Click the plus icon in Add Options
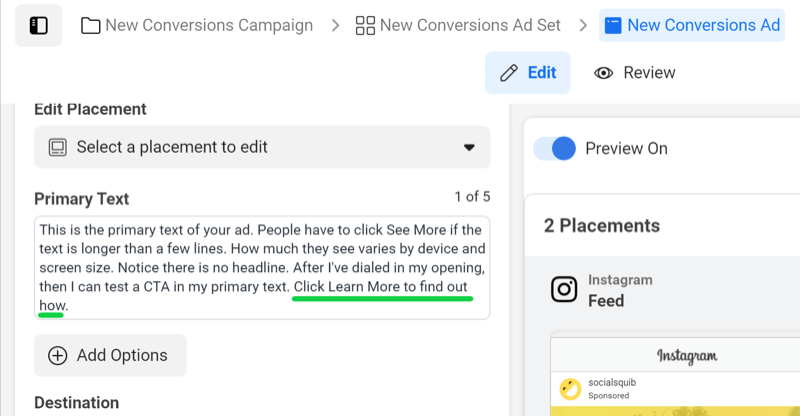 tap(58, 355)
